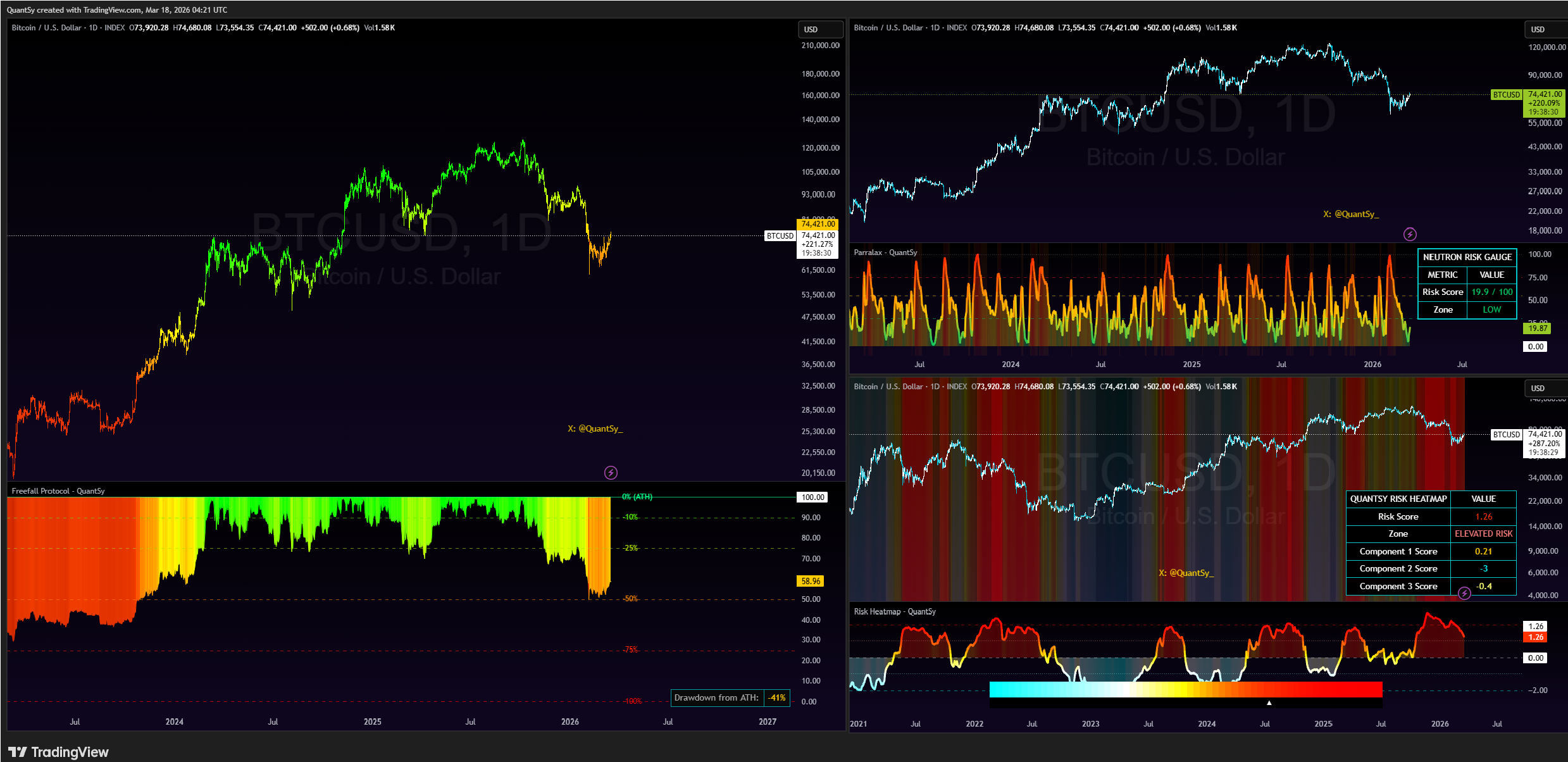Click the Component 1 Score value 0.21
This screenshot has width=1568, height=762.
(x=1483, y=551)
